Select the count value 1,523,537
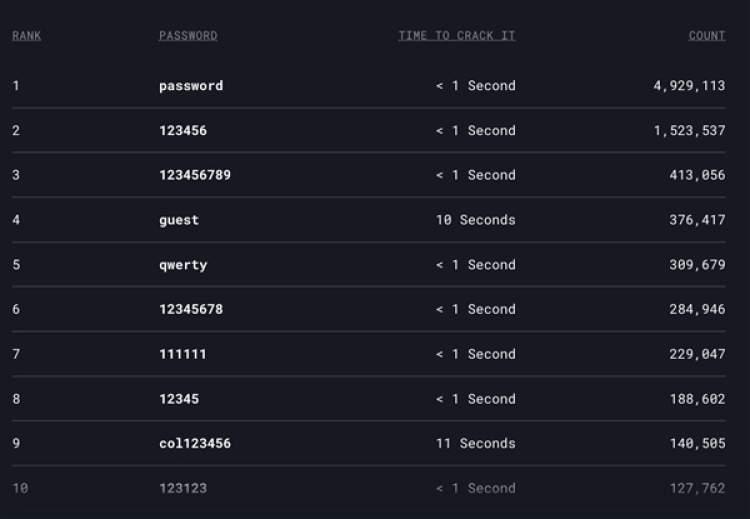The width and height of the screenshot is (750, 519). 689,131
